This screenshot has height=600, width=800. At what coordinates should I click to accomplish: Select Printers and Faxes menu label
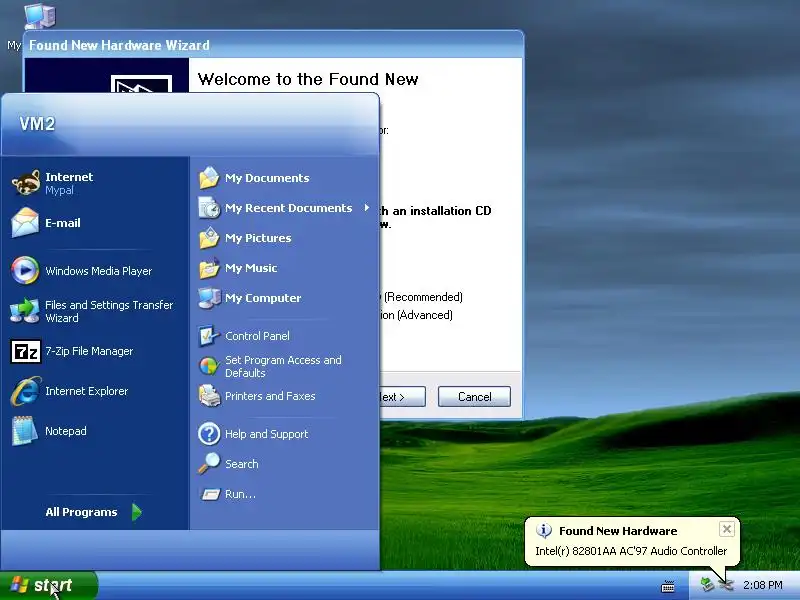coord(270,396)
